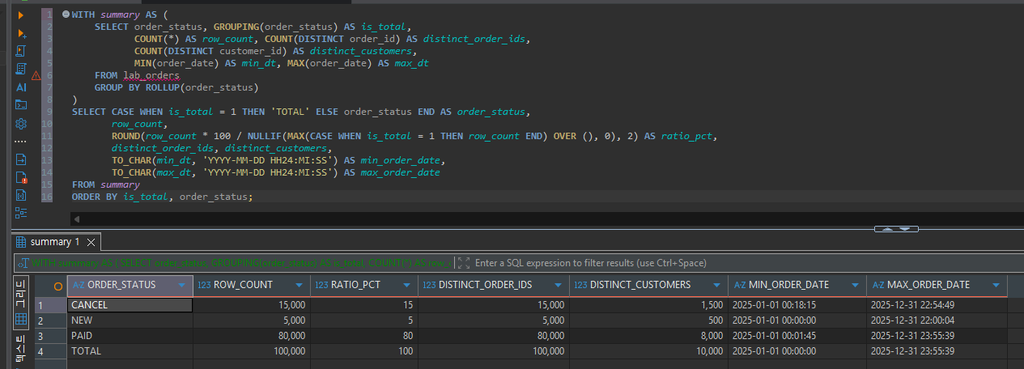Select the MAX_ORDER_DATE column header

[937, 285]
